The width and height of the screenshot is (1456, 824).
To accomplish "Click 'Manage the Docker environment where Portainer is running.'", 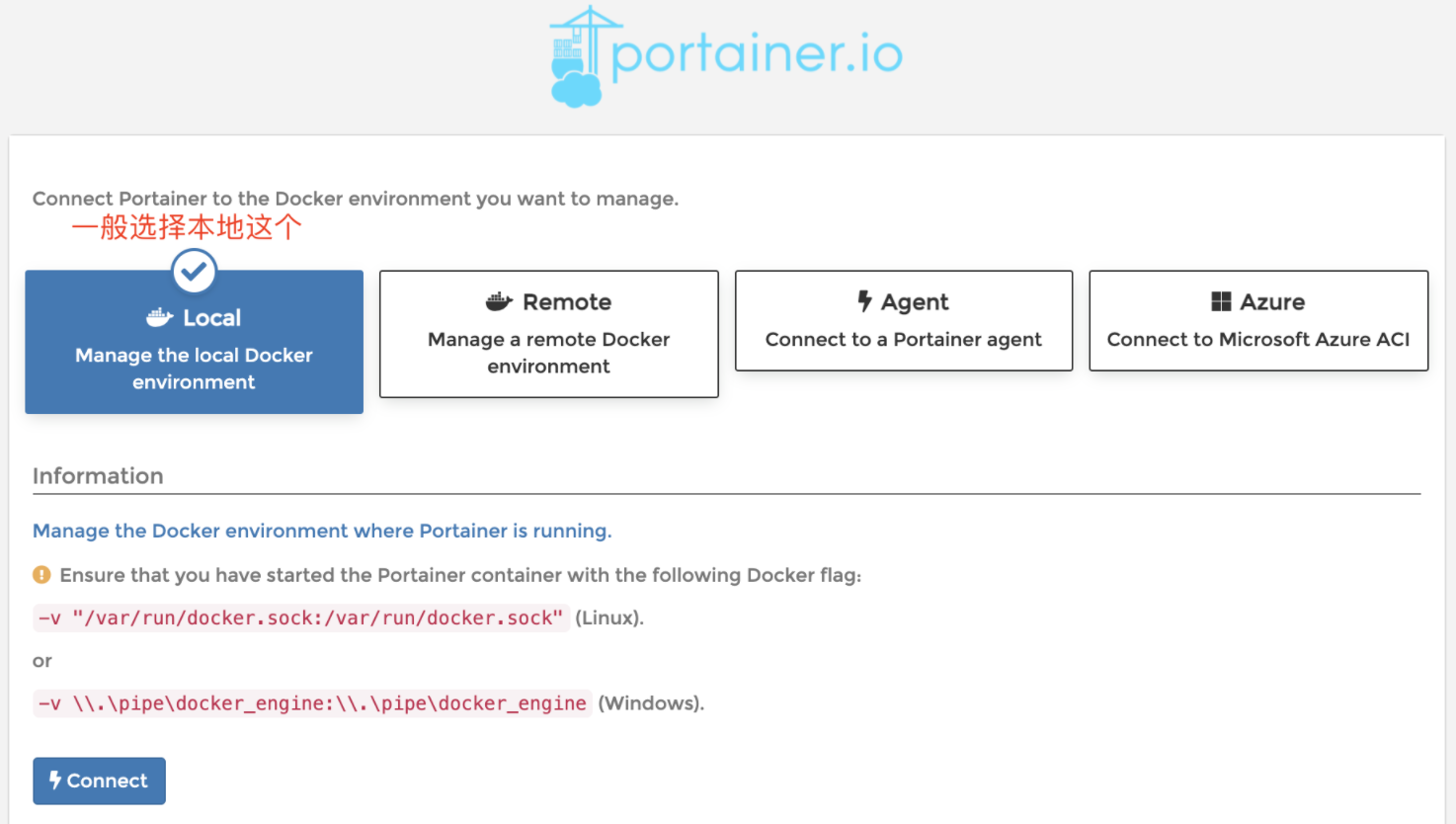I will (x=322, y=531).
